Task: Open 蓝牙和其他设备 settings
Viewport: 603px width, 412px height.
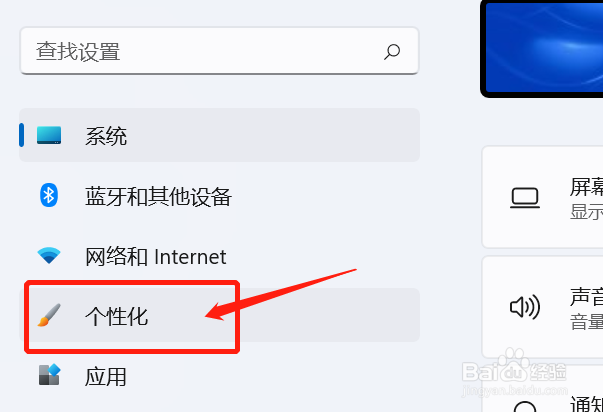Action: coord(219,195)
